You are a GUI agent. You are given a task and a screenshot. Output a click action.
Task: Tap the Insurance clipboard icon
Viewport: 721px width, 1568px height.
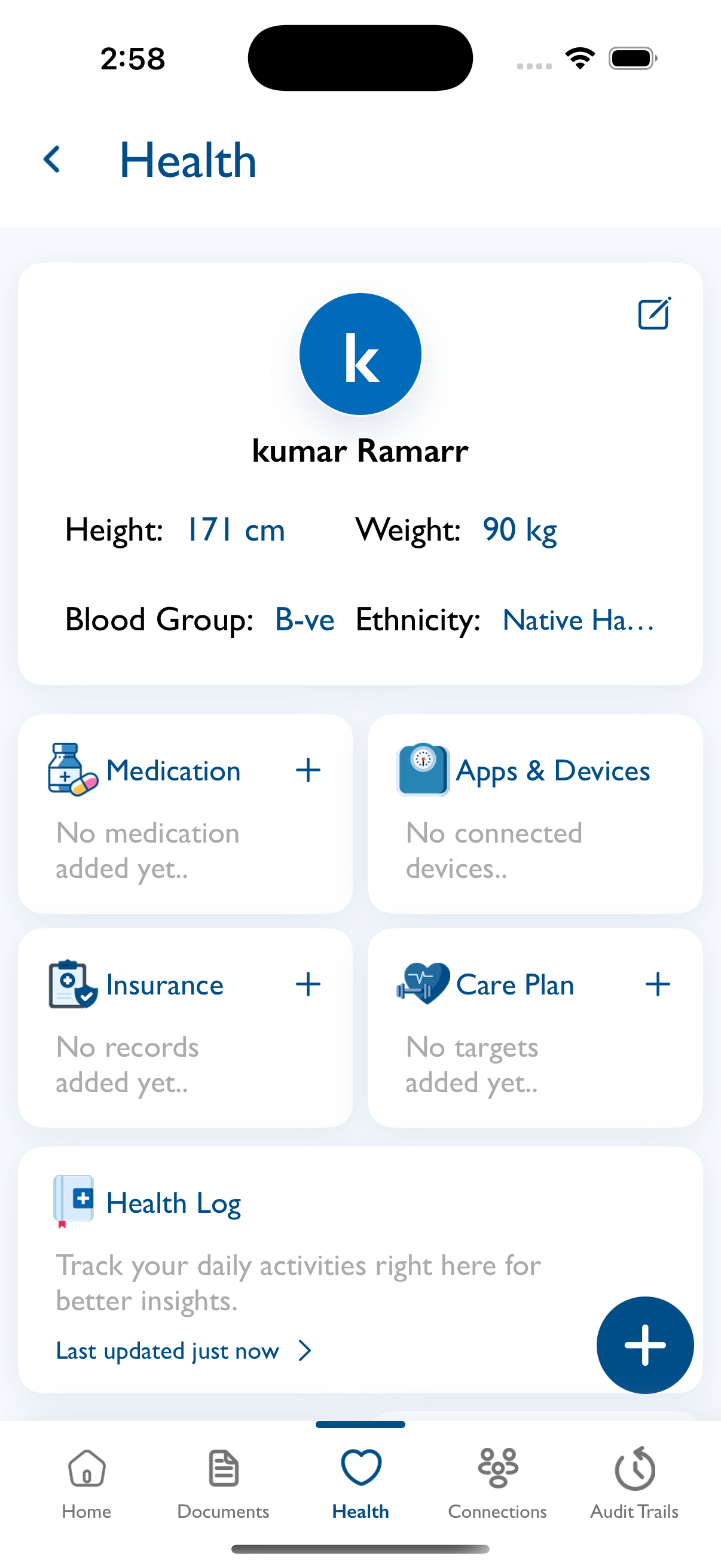click(x=72, y=984)
